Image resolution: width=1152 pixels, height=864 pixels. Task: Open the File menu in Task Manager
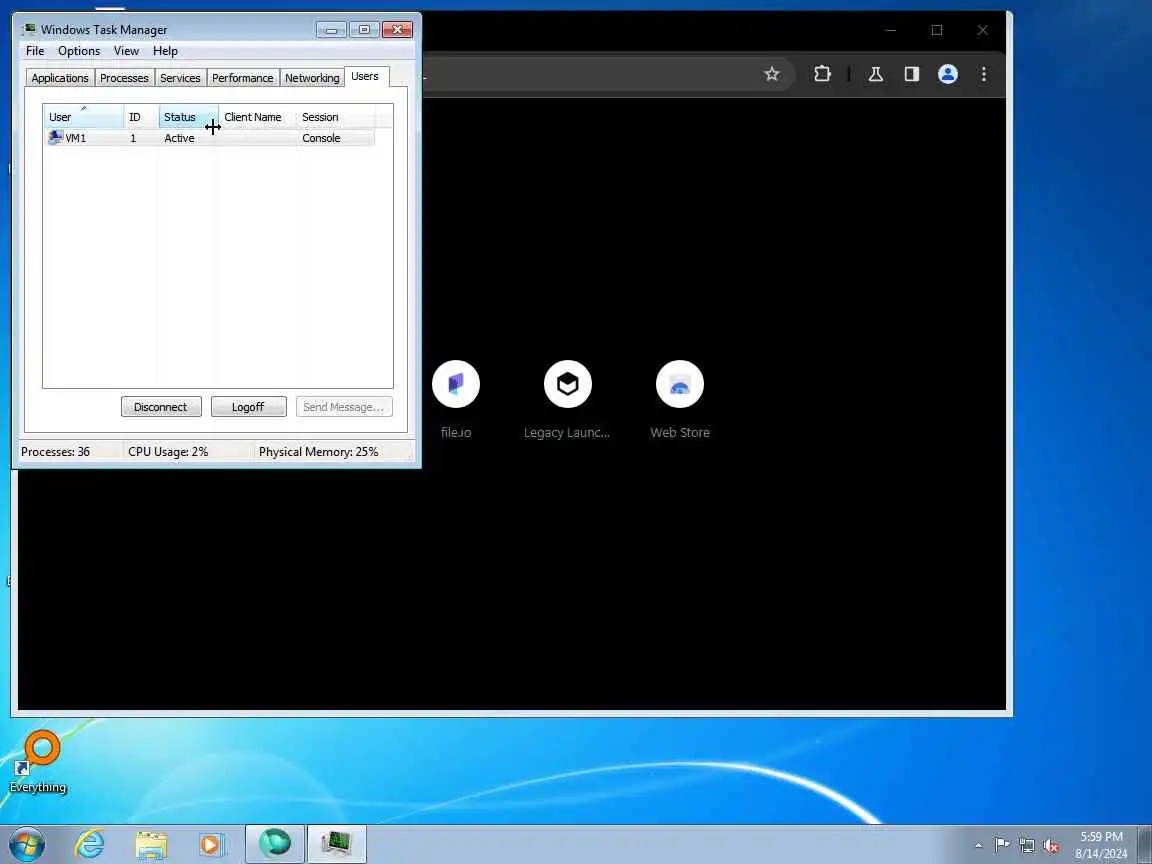pos(35,51)
